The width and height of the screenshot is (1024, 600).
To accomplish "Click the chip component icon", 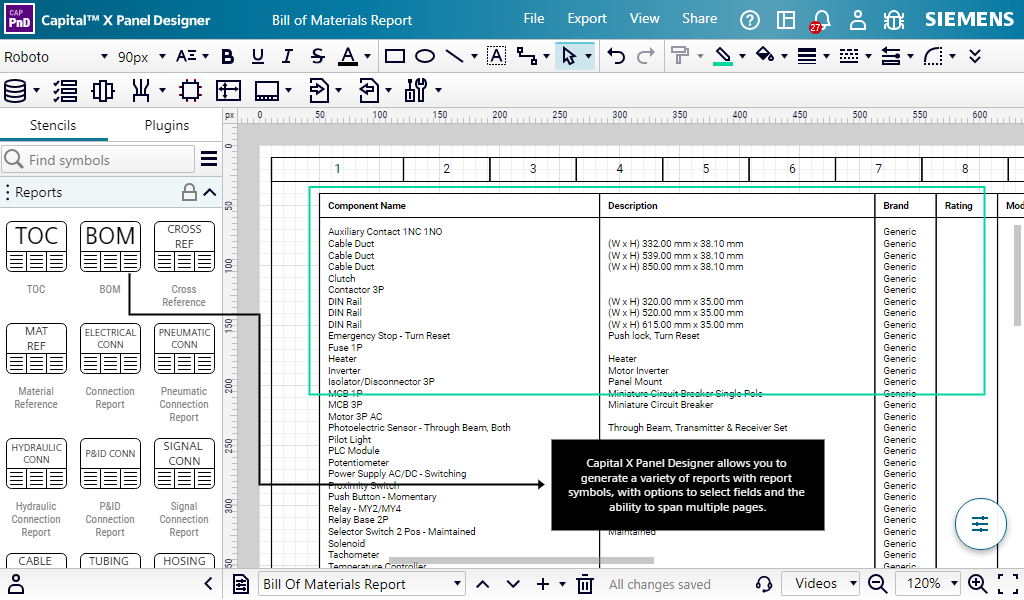I will 190,91.
